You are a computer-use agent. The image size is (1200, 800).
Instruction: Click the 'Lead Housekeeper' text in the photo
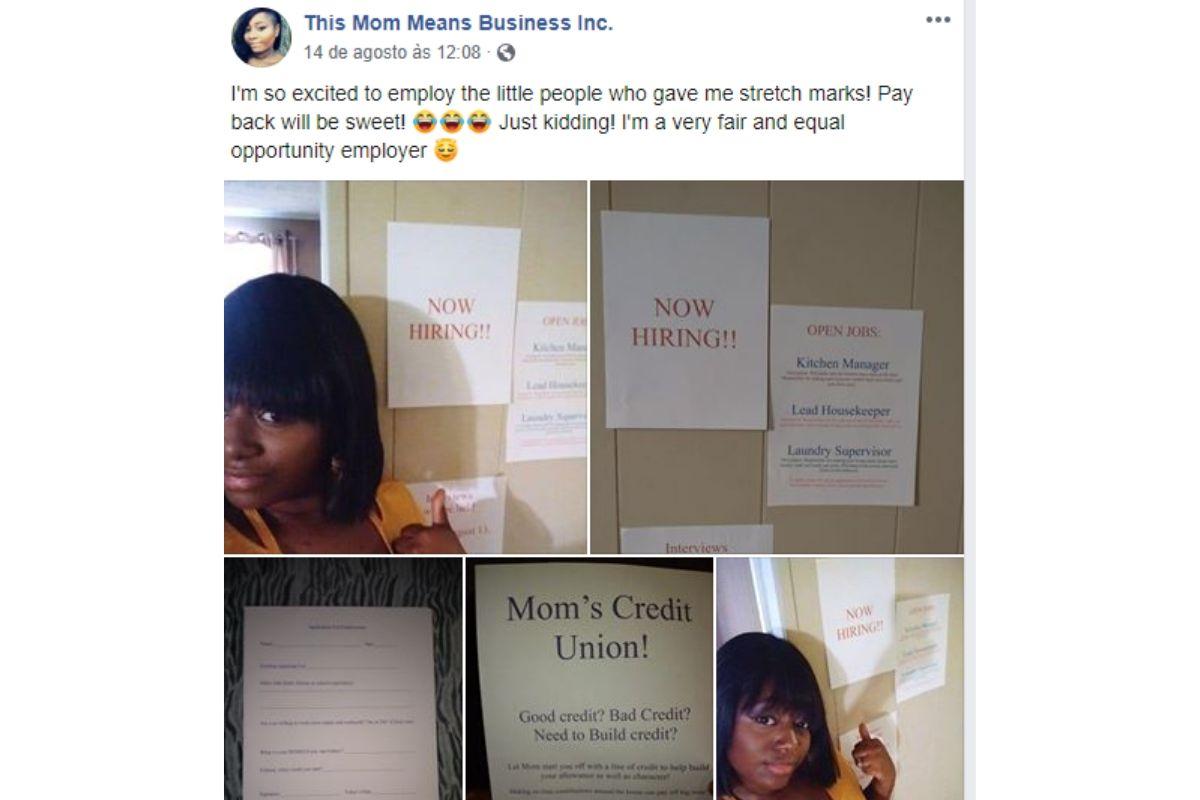(842, 410)
